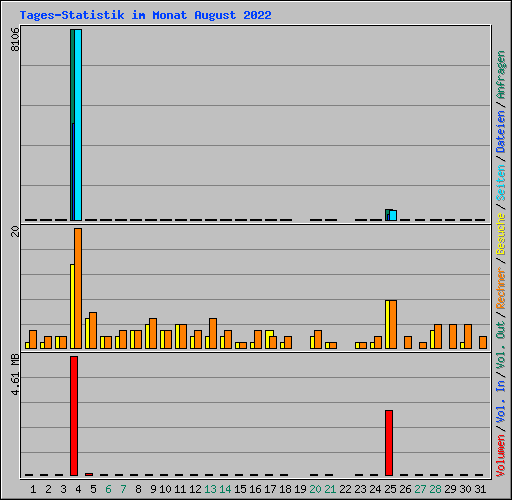
Task: Click the chart title Tages-Statistik im Monat August 2022
Action: [145, 15]
